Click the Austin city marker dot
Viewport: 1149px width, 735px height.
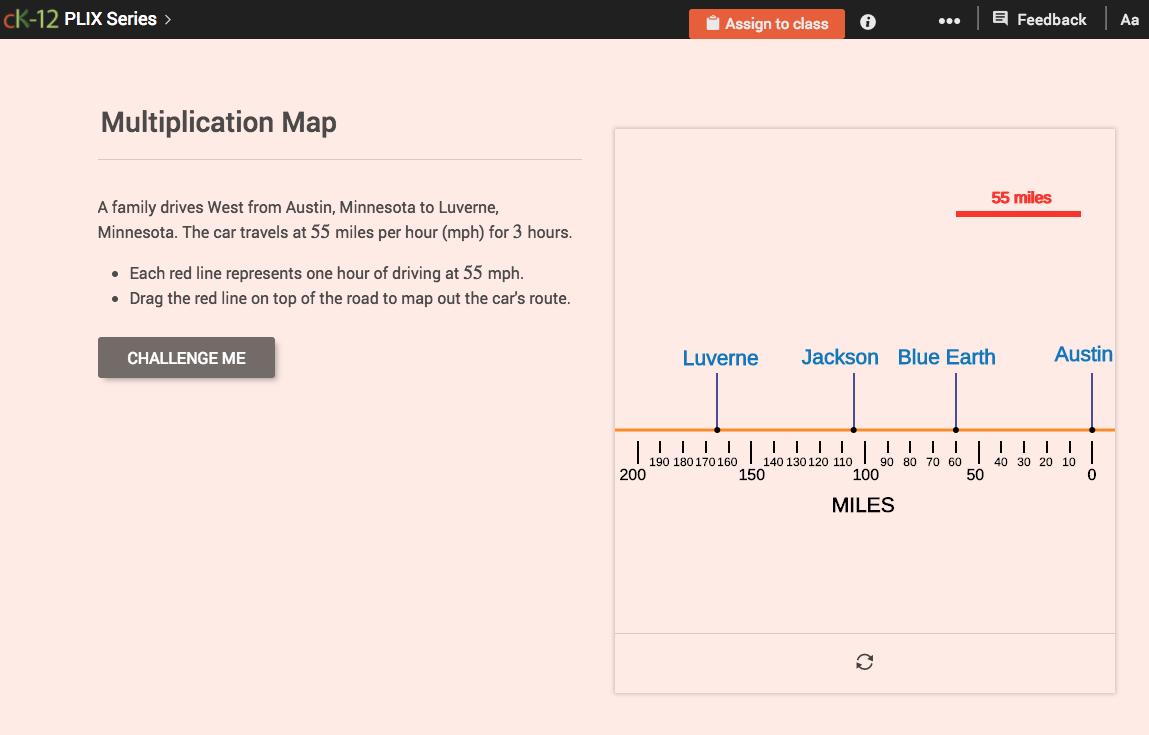[x=1090, y=428]
